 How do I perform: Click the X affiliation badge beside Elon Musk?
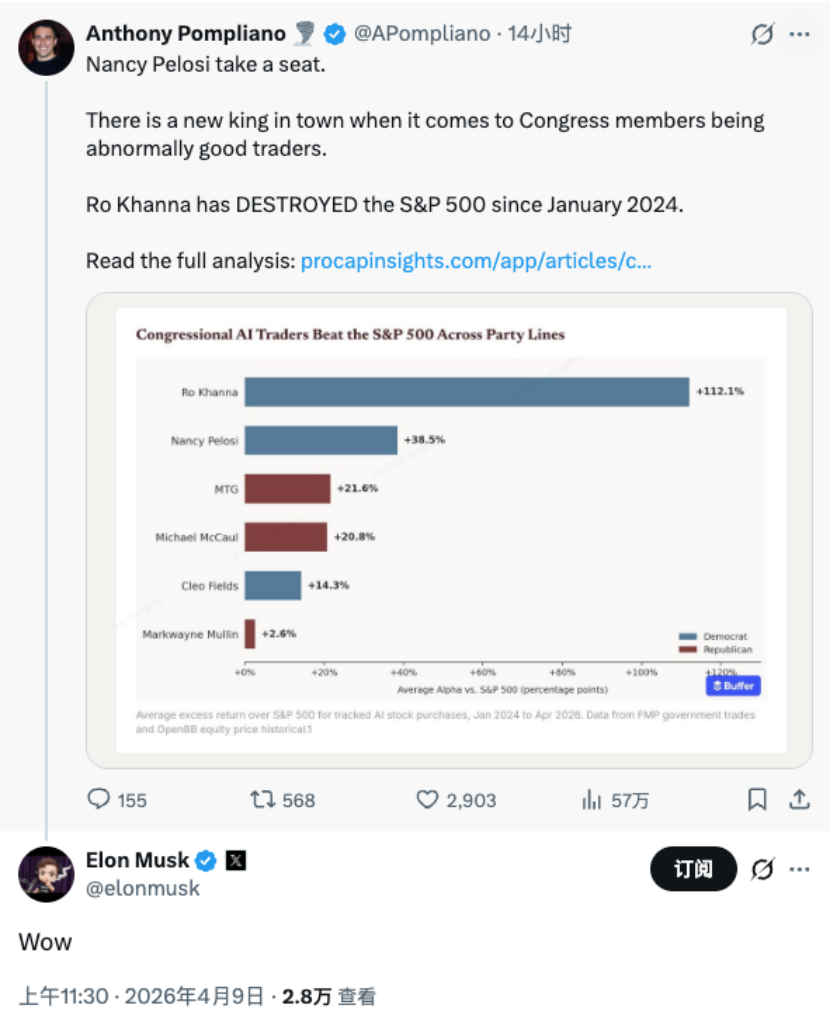click(x=236, y=860)
